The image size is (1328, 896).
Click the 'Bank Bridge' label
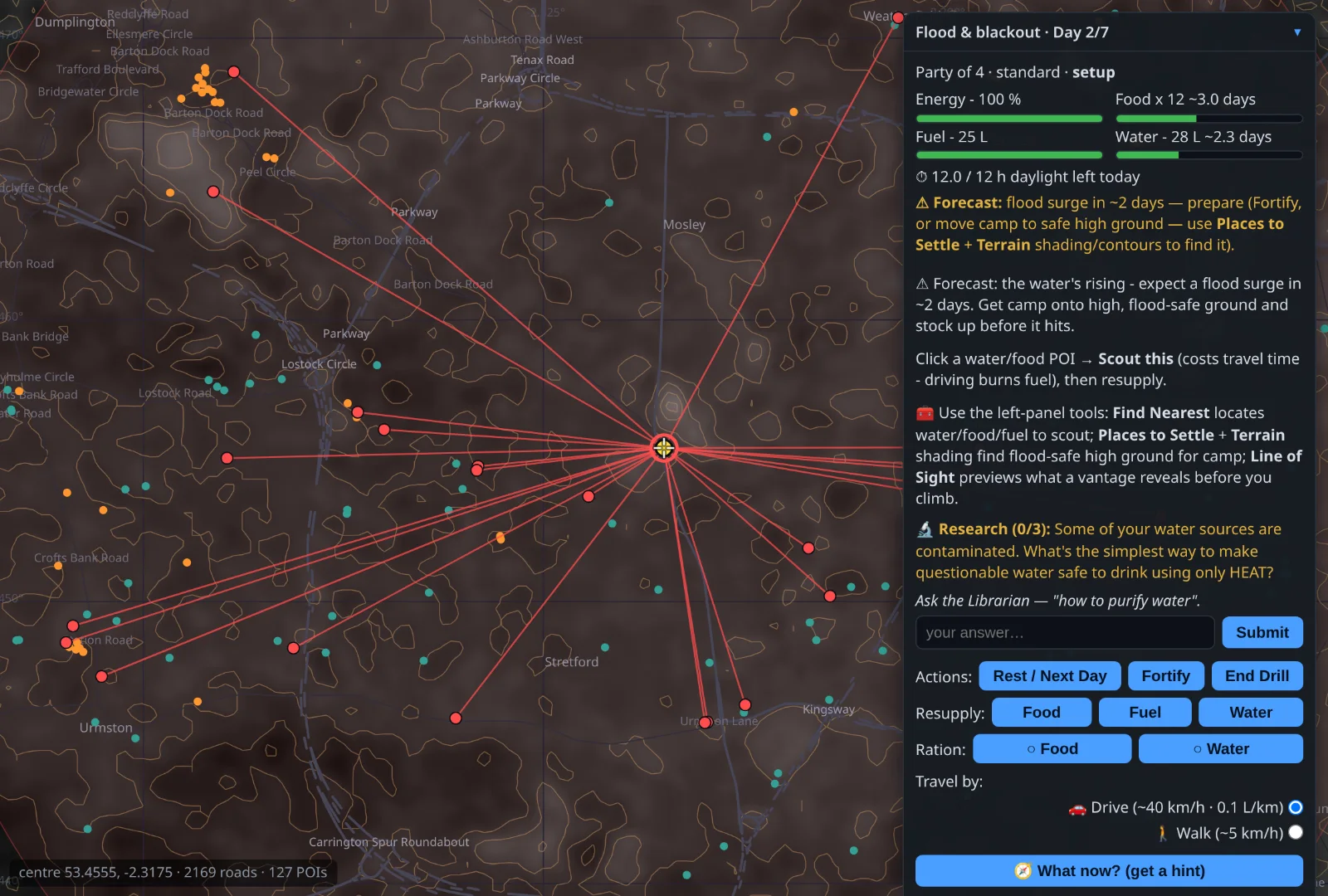(x=35, y=336)
